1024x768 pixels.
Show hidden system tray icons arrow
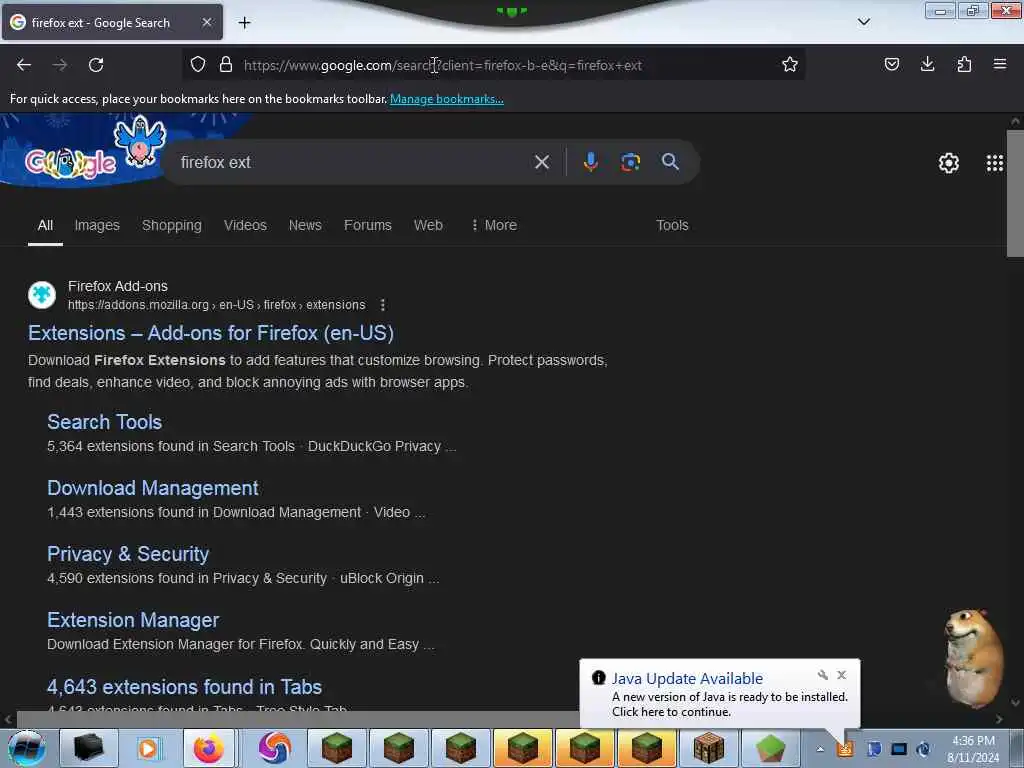pyautogui.click(x=820, y=749)
